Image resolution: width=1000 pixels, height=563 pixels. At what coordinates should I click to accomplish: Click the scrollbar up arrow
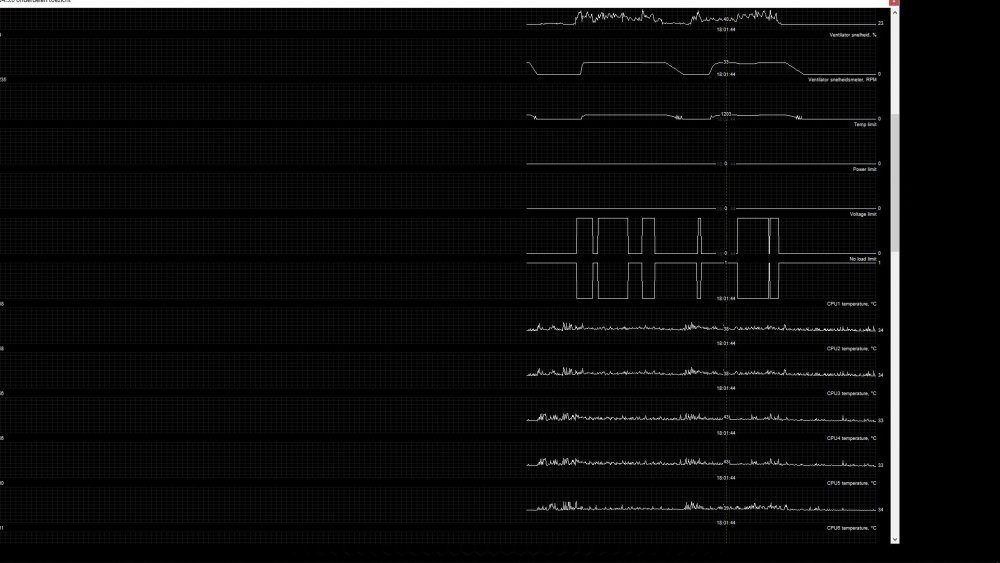895,13
